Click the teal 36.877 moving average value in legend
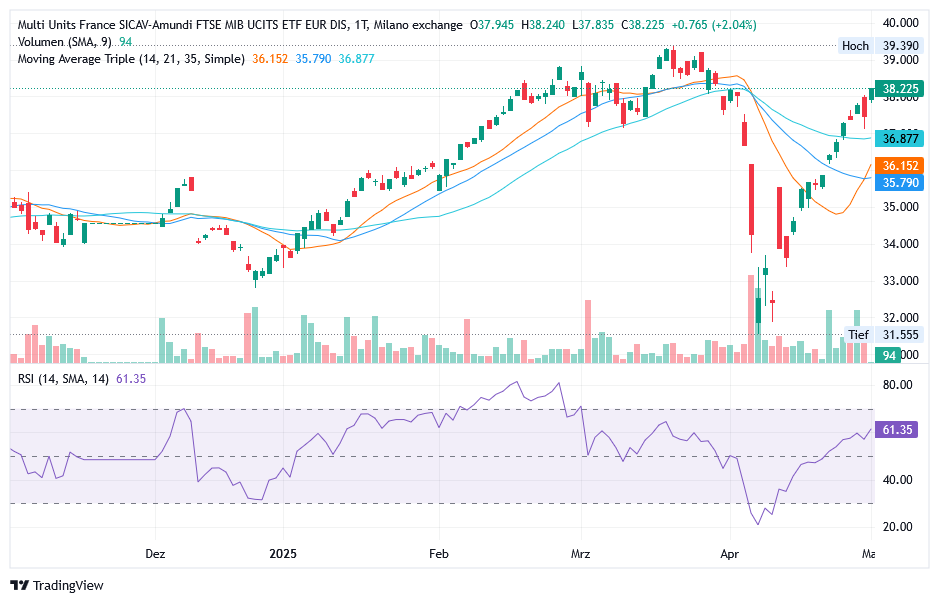 (356, 59)
